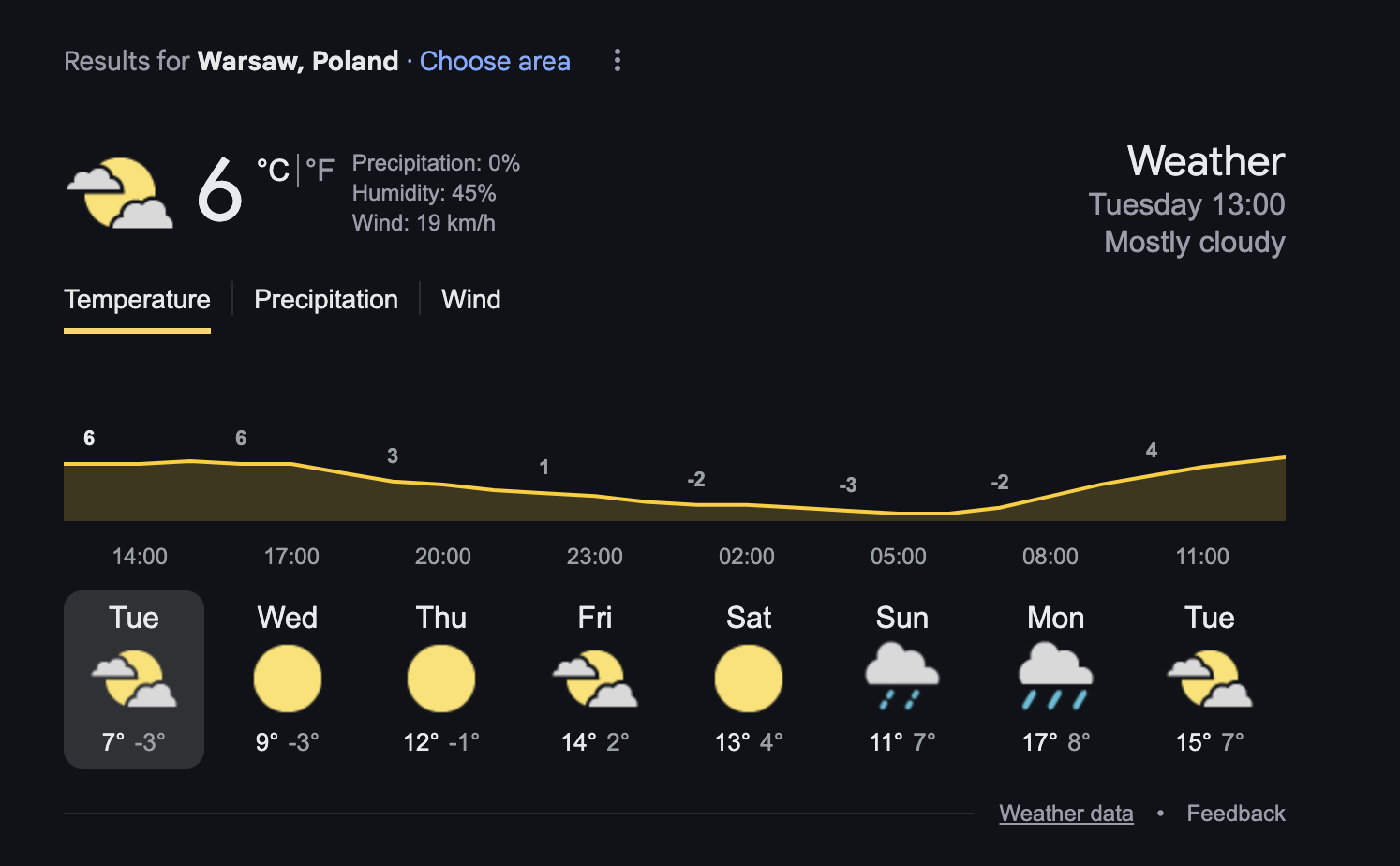
Task: Select Thursday's sunny forecast icon
Action: click(x=441, y=679)
